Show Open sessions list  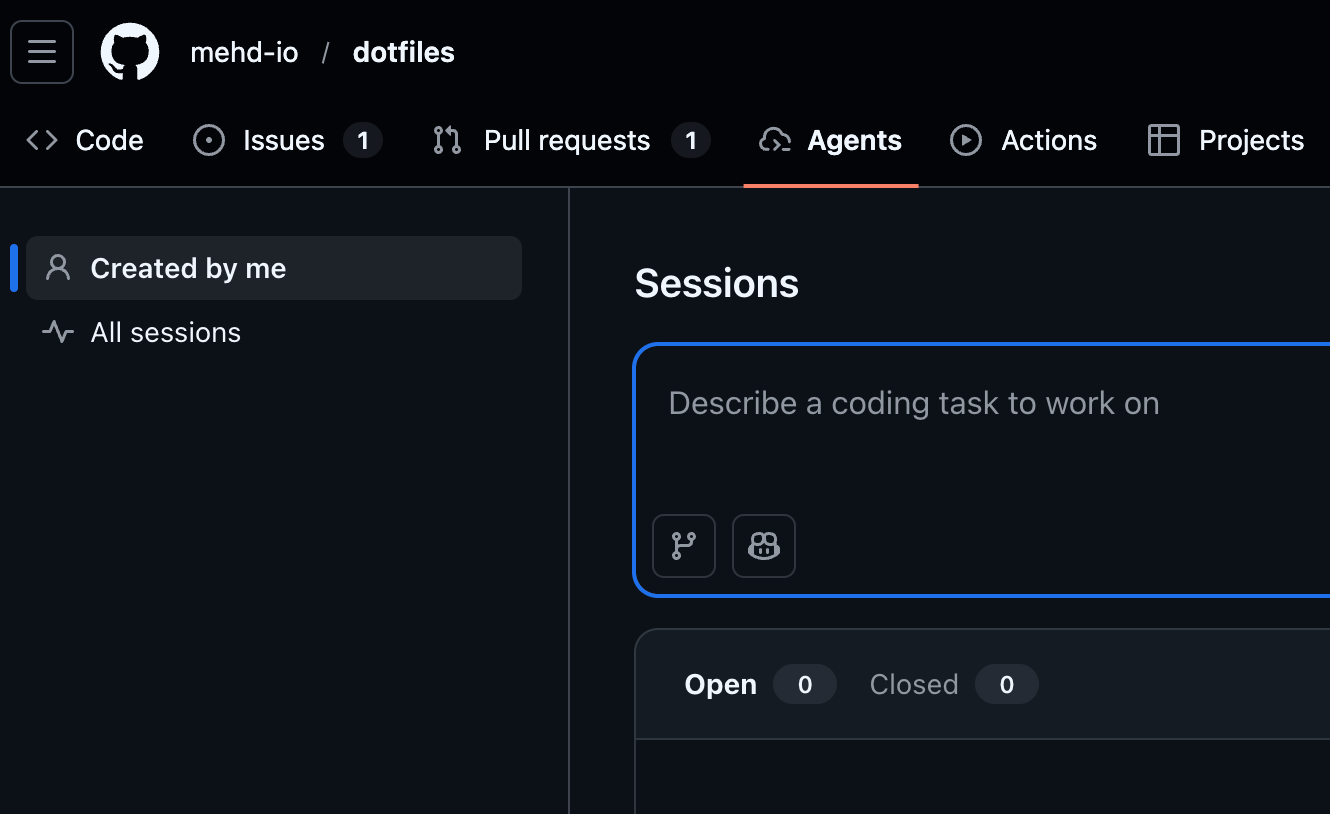pyautogui.click(x=760, y=684)
